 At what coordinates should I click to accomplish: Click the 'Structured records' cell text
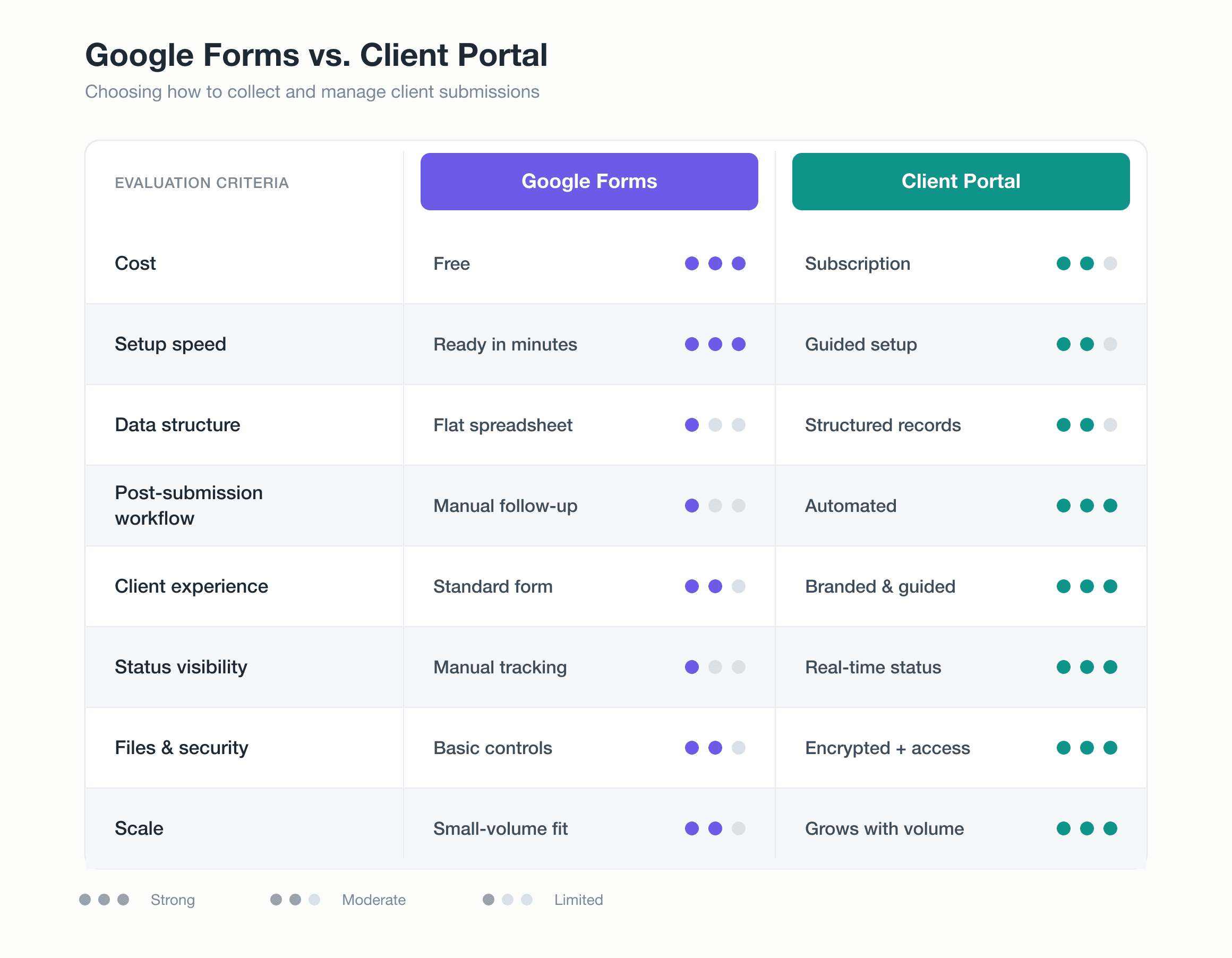(x=883, y=425)
